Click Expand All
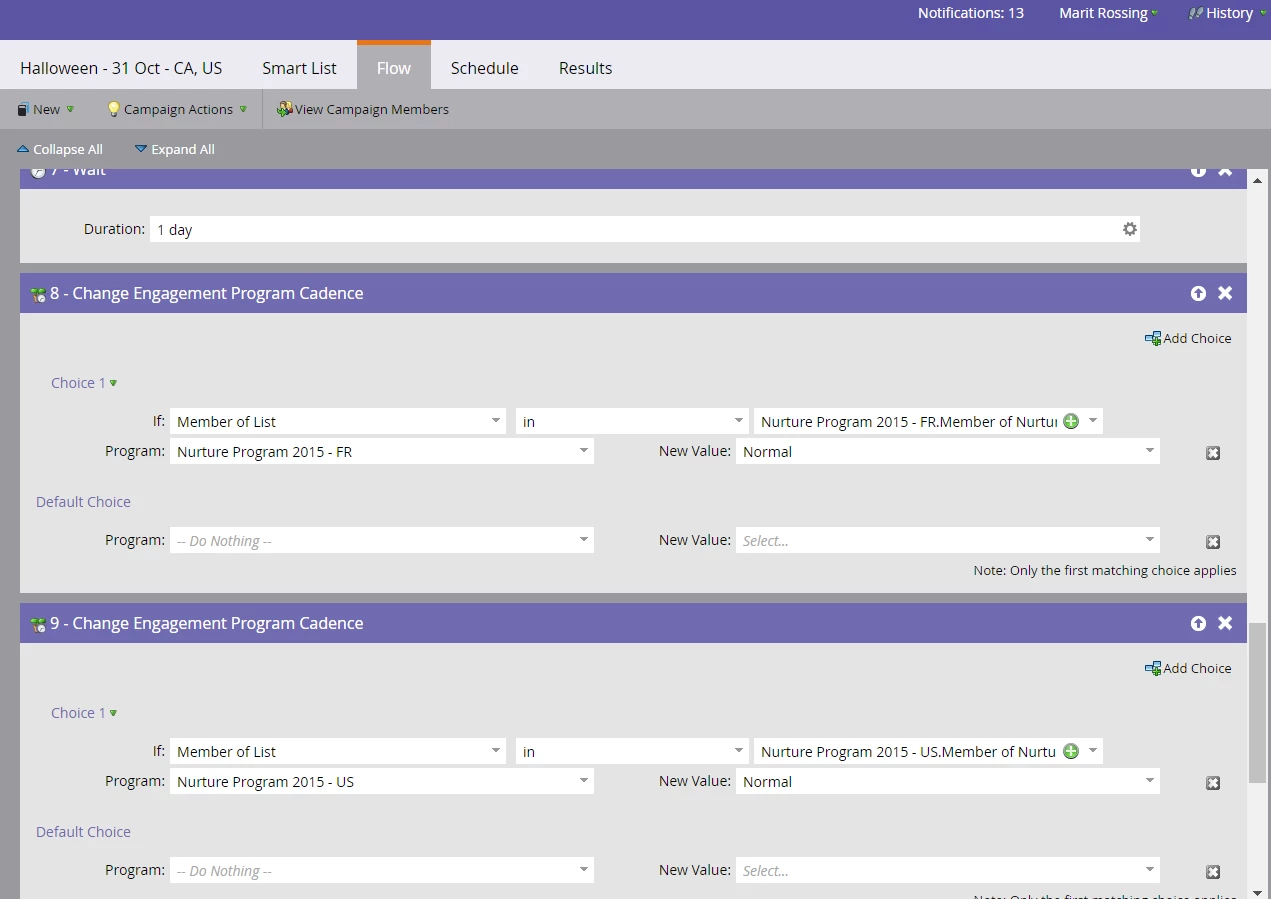Screen dimensions: 1271x899 [175, 149]
